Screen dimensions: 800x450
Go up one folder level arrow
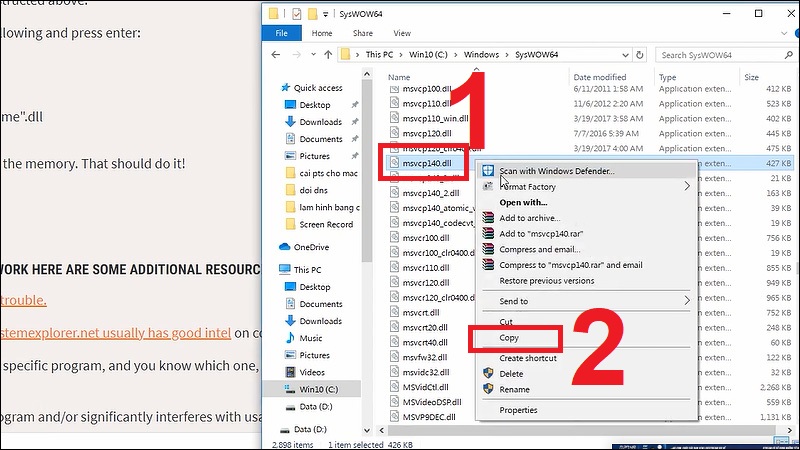(328, 55)
